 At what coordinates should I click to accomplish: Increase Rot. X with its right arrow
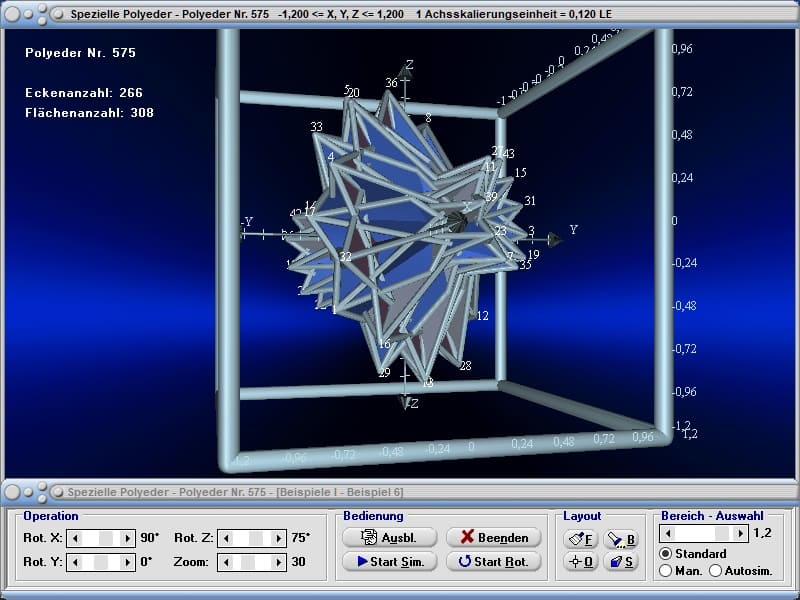point(128,538)
